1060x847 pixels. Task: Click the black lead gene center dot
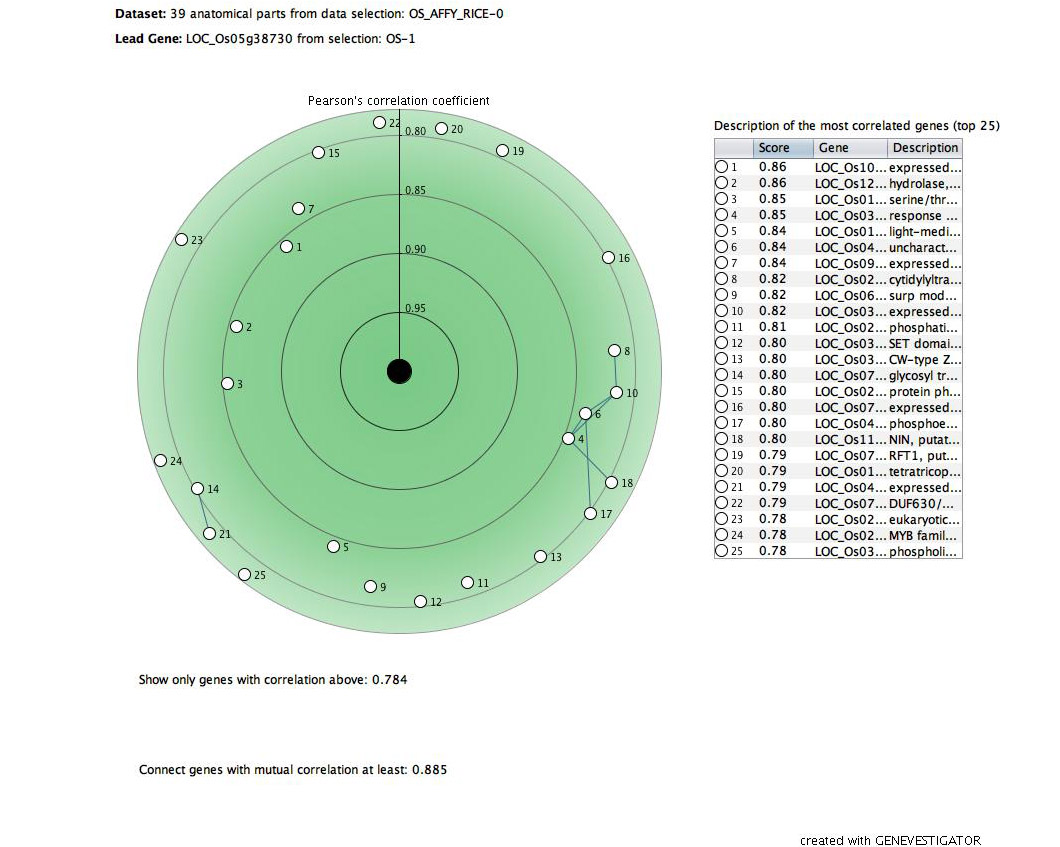point(399,372)
